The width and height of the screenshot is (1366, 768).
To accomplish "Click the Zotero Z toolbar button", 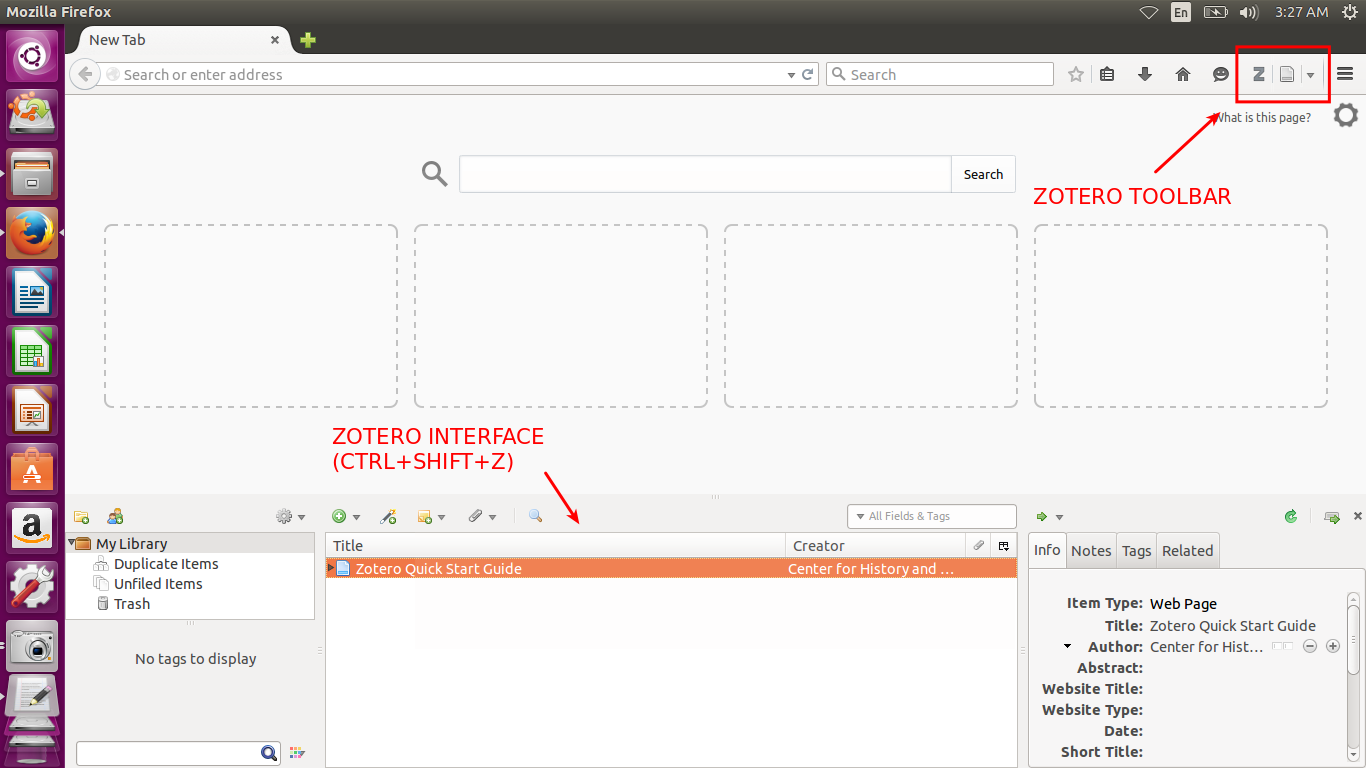I will [1259, 74].
